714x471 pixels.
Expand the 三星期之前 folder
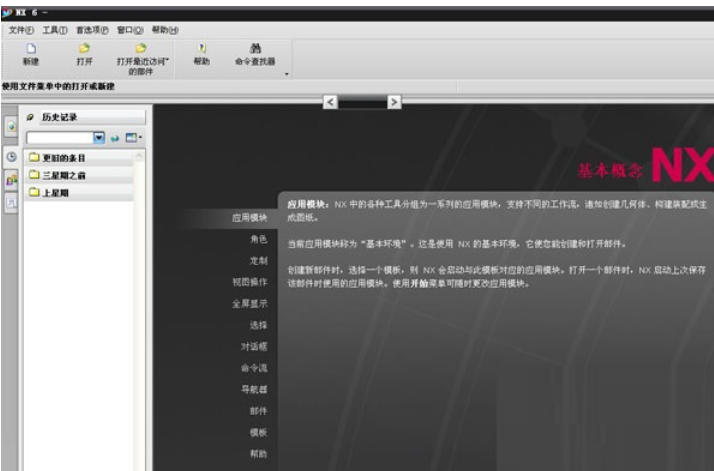(33, 175)
